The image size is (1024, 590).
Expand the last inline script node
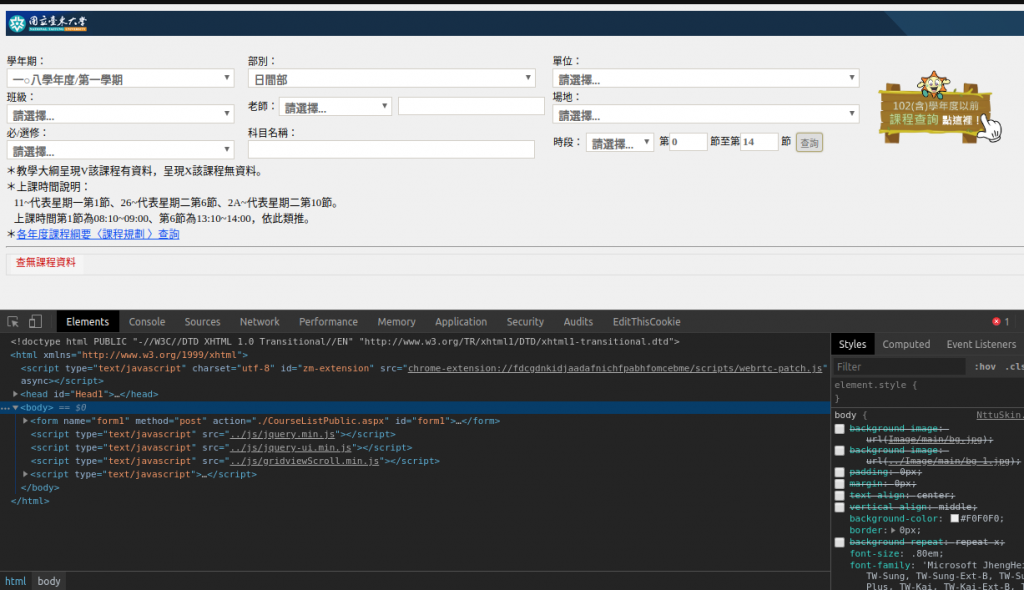tap(25, 474)
